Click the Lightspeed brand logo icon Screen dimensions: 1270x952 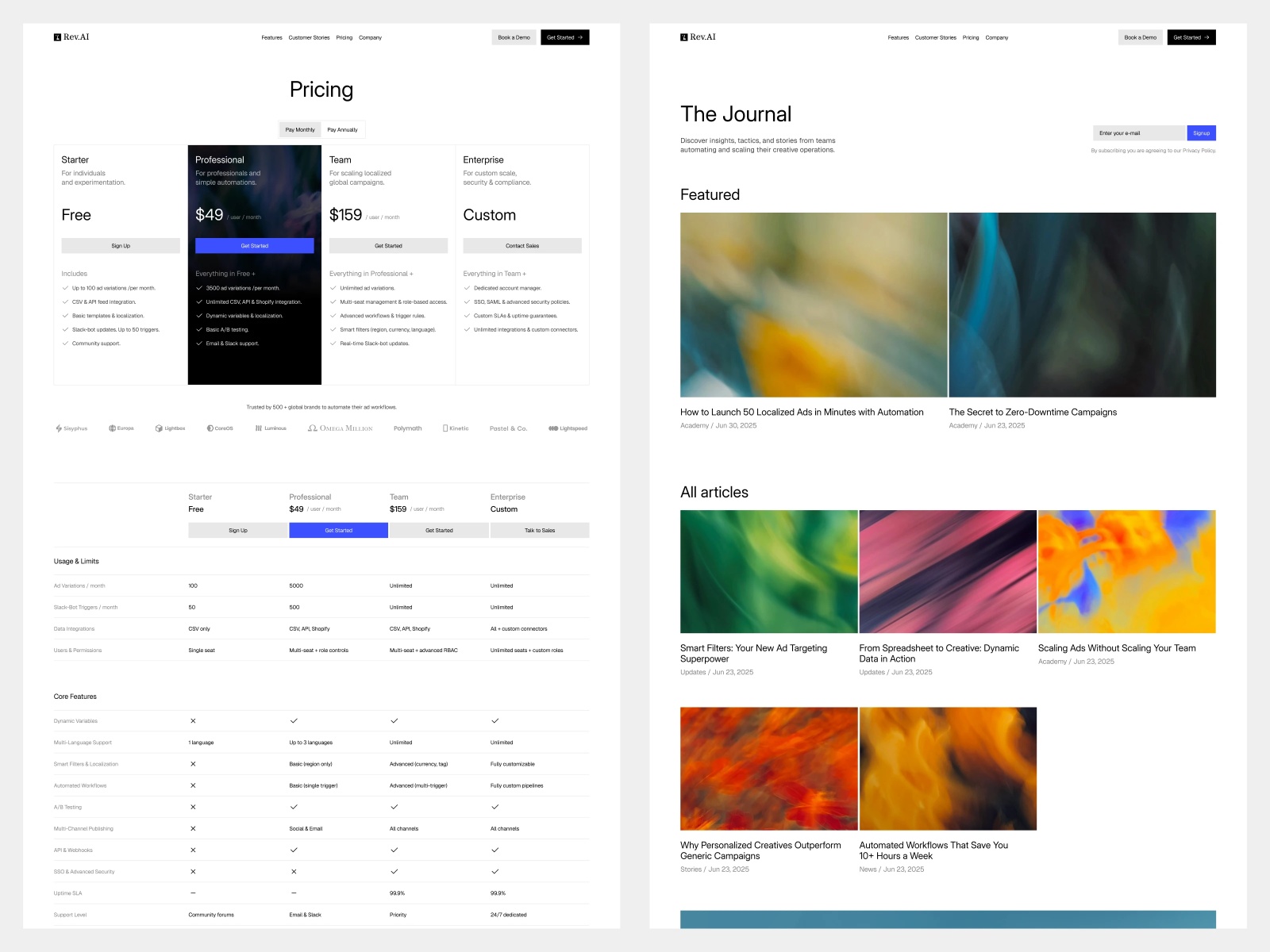554,428
